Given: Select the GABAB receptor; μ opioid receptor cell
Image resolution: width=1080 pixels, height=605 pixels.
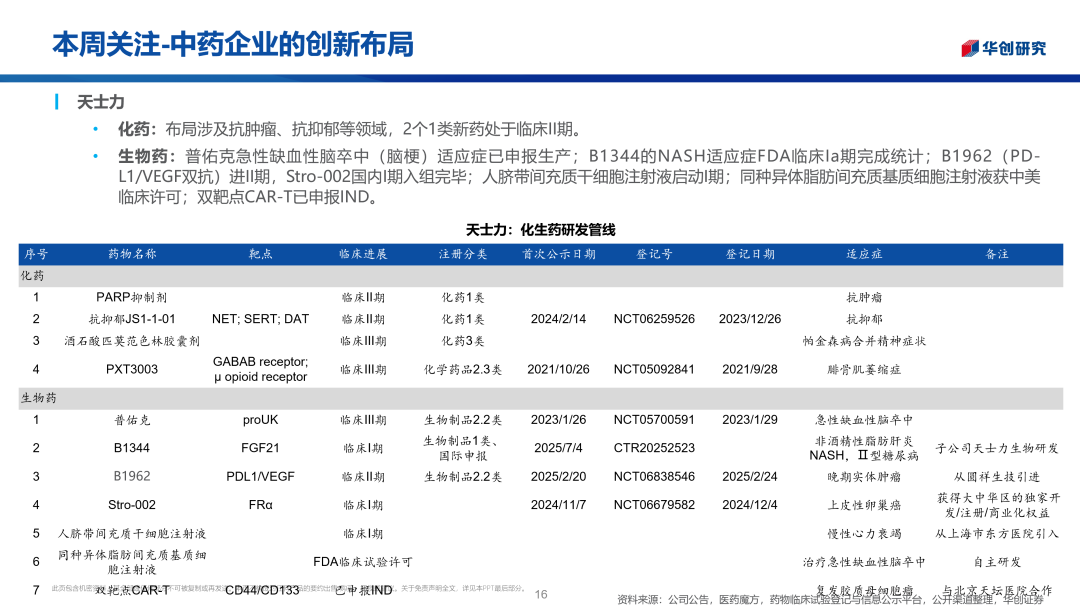Looking at the screenshot, I should tap(260, 369).
